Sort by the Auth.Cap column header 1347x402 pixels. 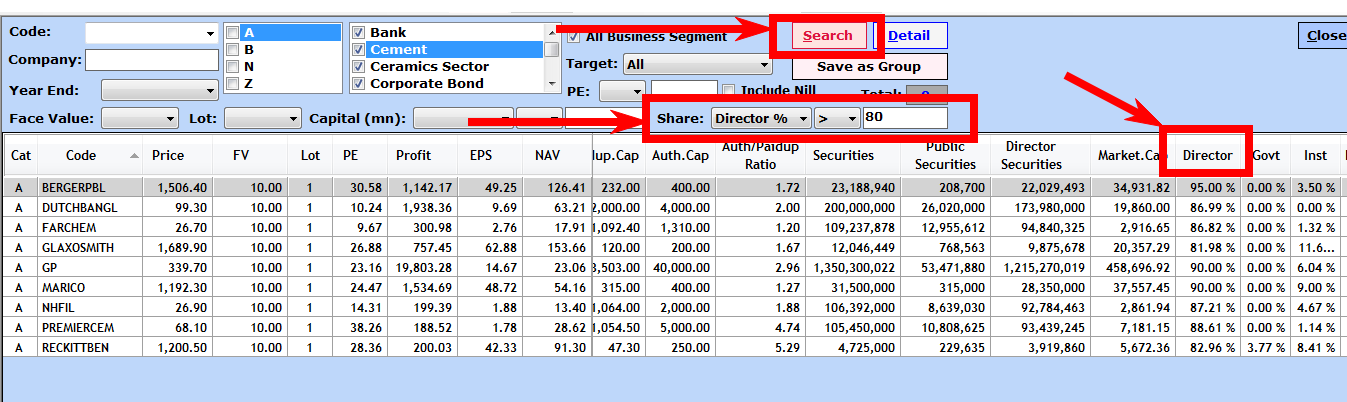coord(680,156)
